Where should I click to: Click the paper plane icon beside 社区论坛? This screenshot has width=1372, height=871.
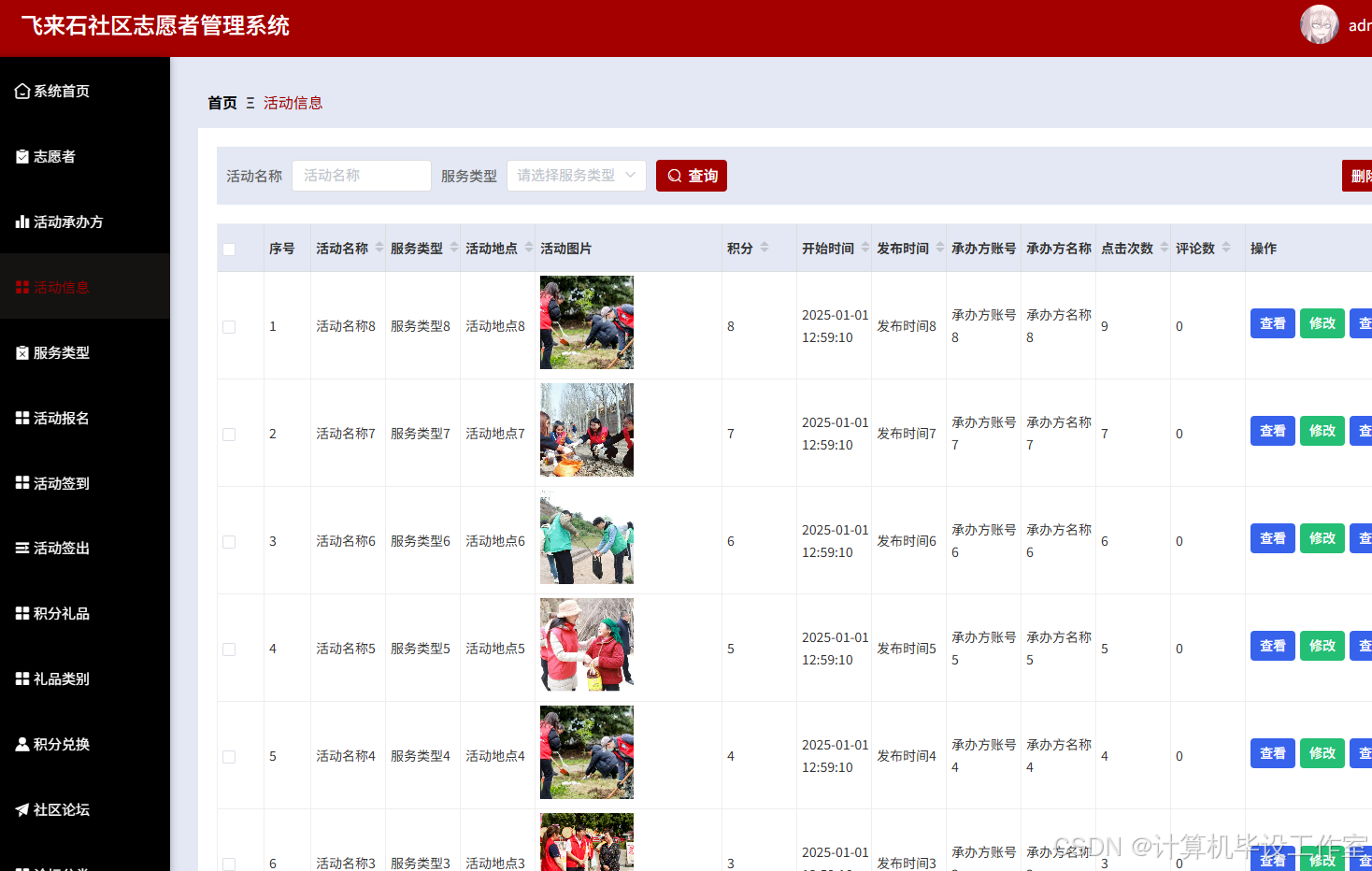(x=22, y=810)
